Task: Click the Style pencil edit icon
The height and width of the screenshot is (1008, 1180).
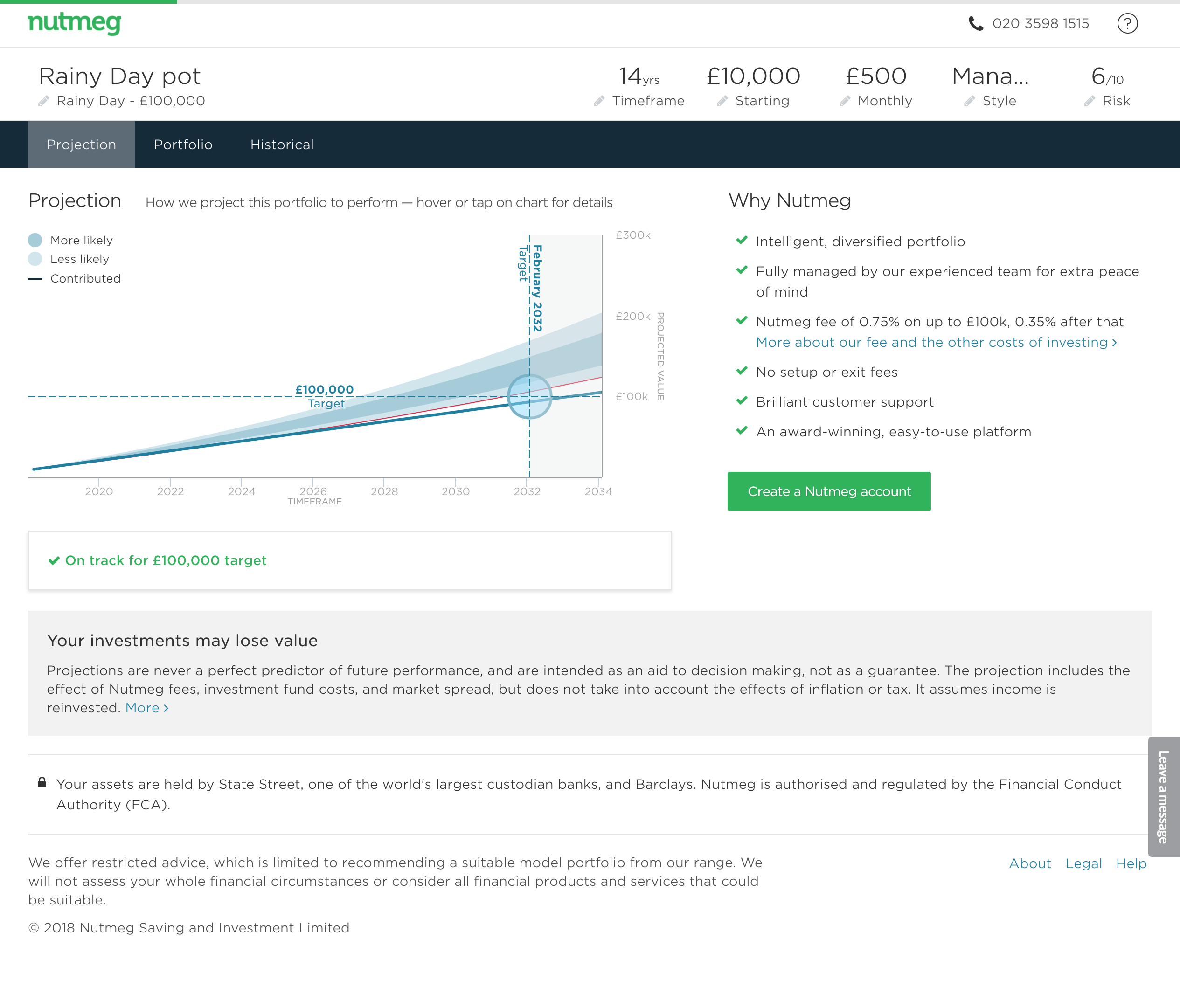Action: pos(969,101)
